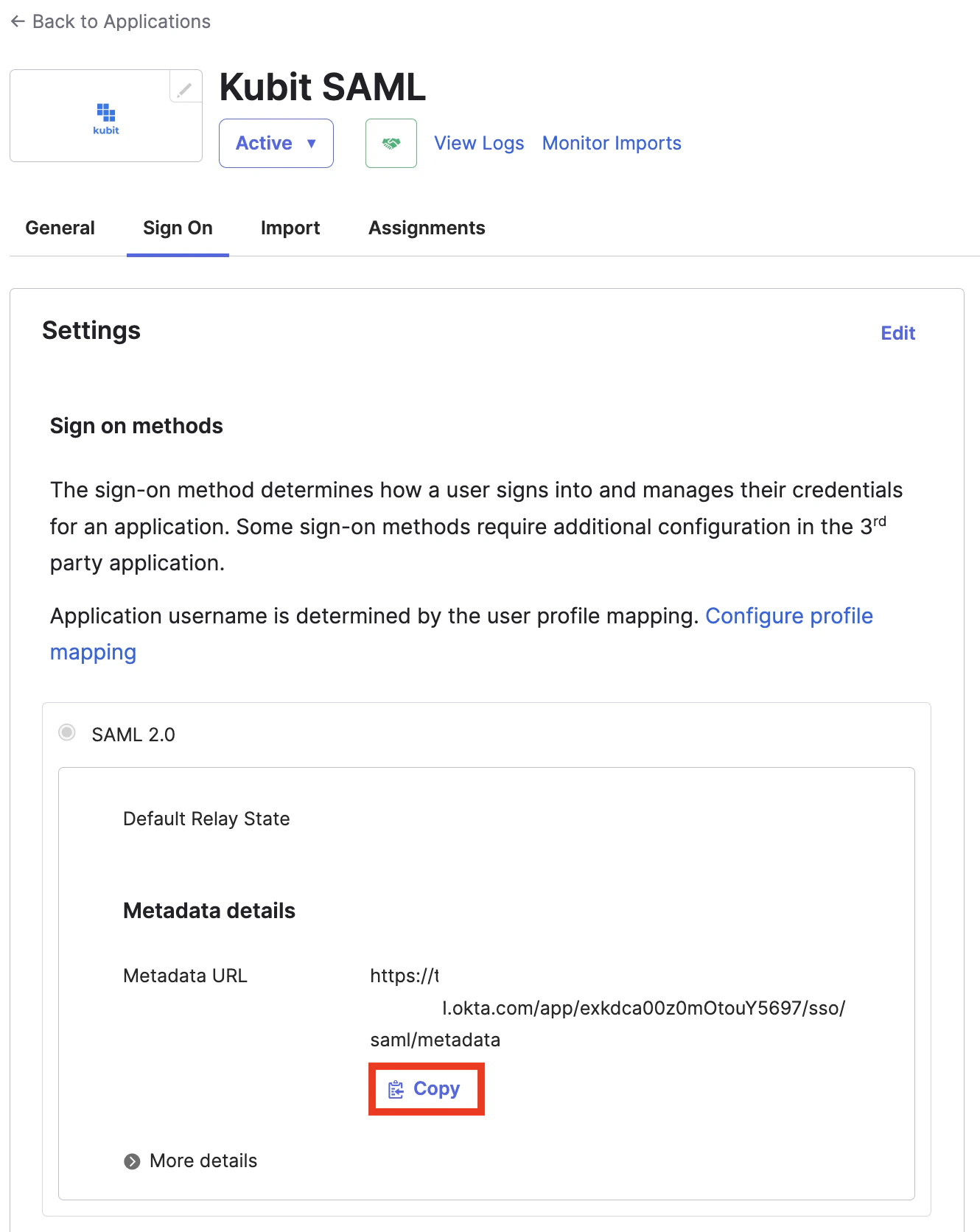
Task: Click Edit in the Settings panel
Action: tap(897, 333)
